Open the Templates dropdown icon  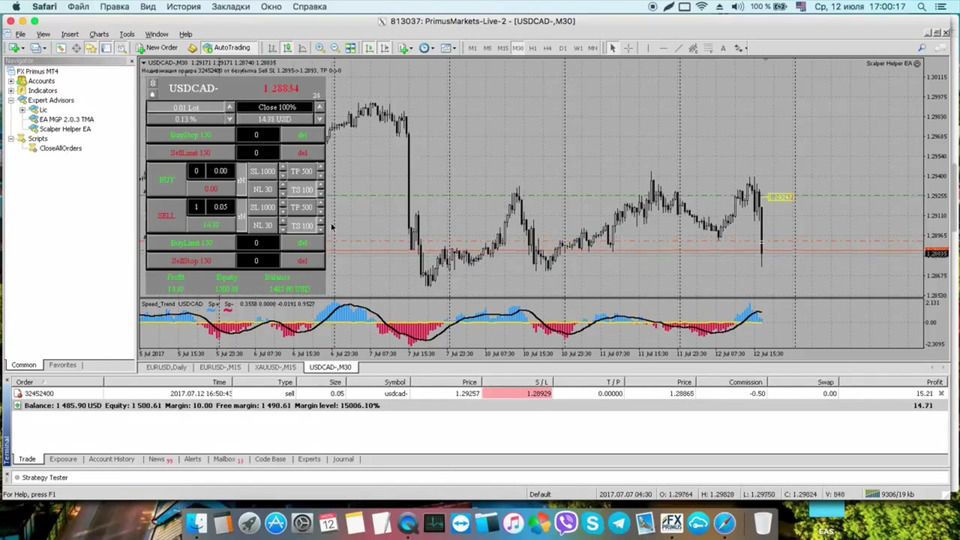pyautogui.click(x=448, y=48)
